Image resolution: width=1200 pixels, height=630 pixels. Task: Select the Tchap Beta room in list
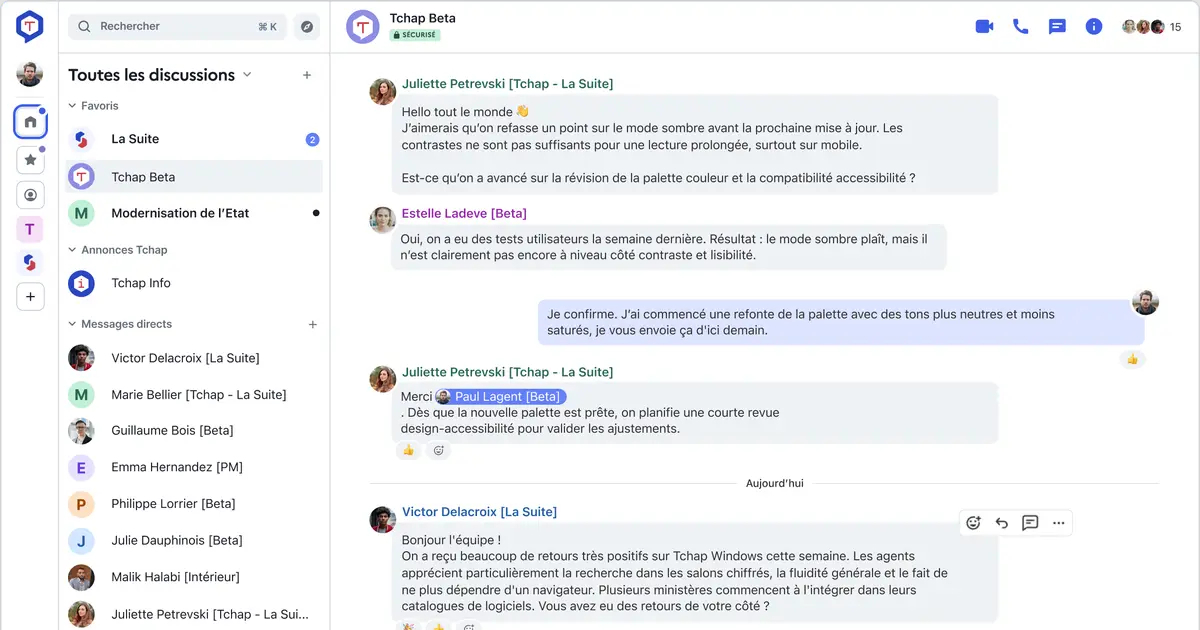click(194, 177)
